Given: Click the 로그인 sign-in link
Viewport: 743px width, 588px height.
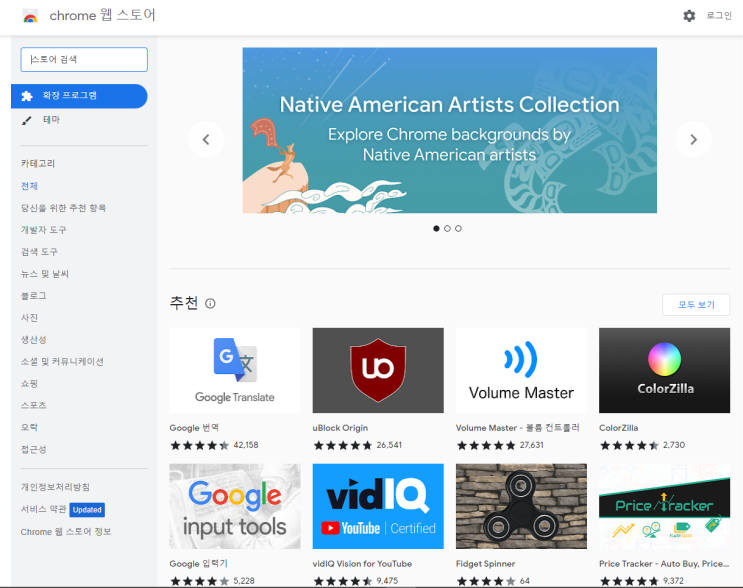Looking at the screenshot, I should 719,16.
